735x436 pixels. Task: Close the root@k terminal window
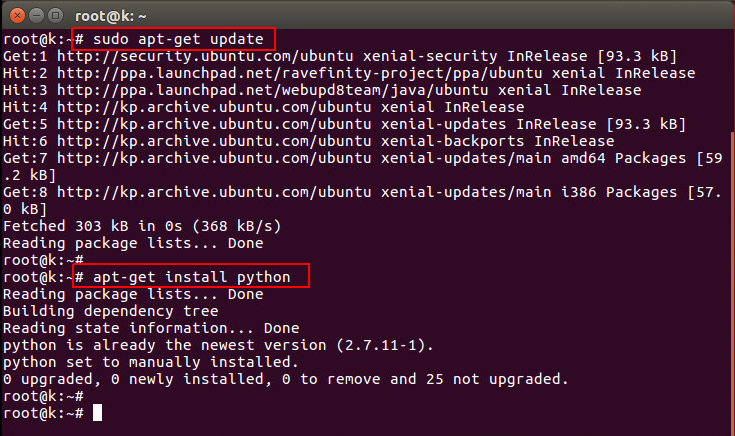[x=17, y=16]
